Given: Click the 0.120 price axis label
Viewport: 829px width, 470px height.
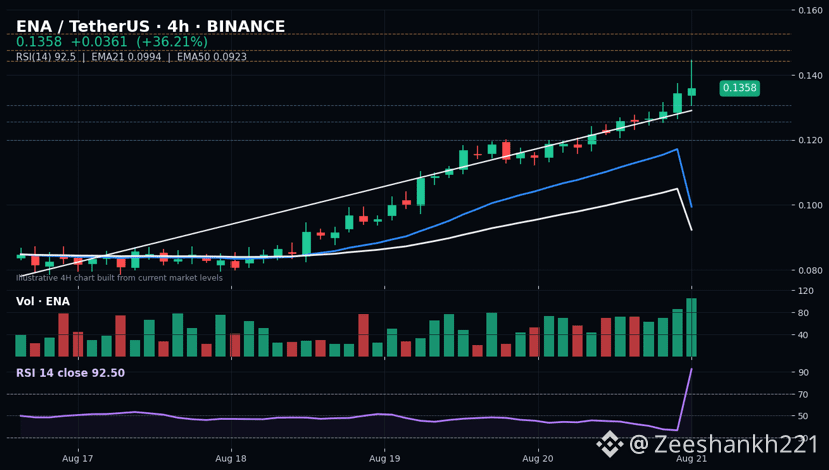Looking at the screenshot, I should (x=810, y=140).
